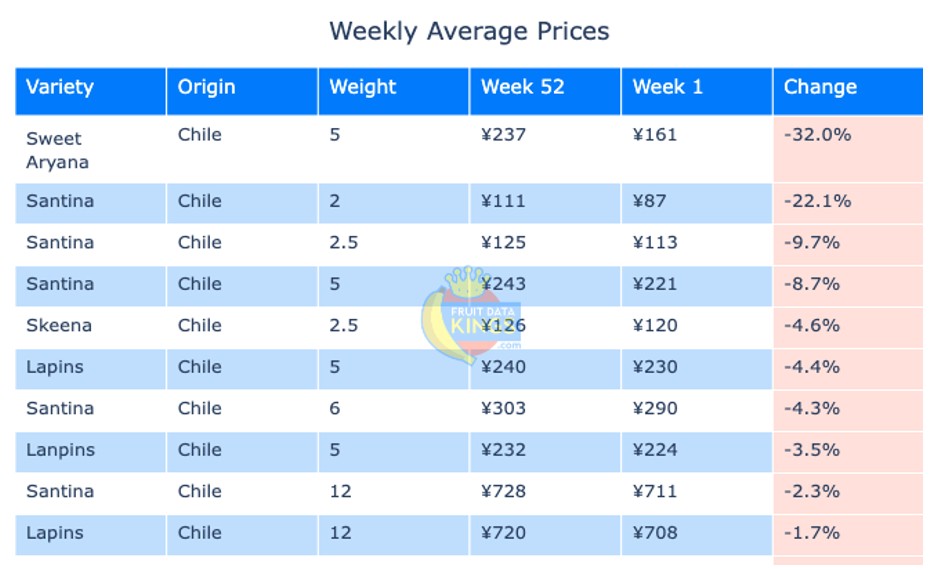Sort by the Change column header
This screenshot has height=570, width=941.
[x=820, y=87]
